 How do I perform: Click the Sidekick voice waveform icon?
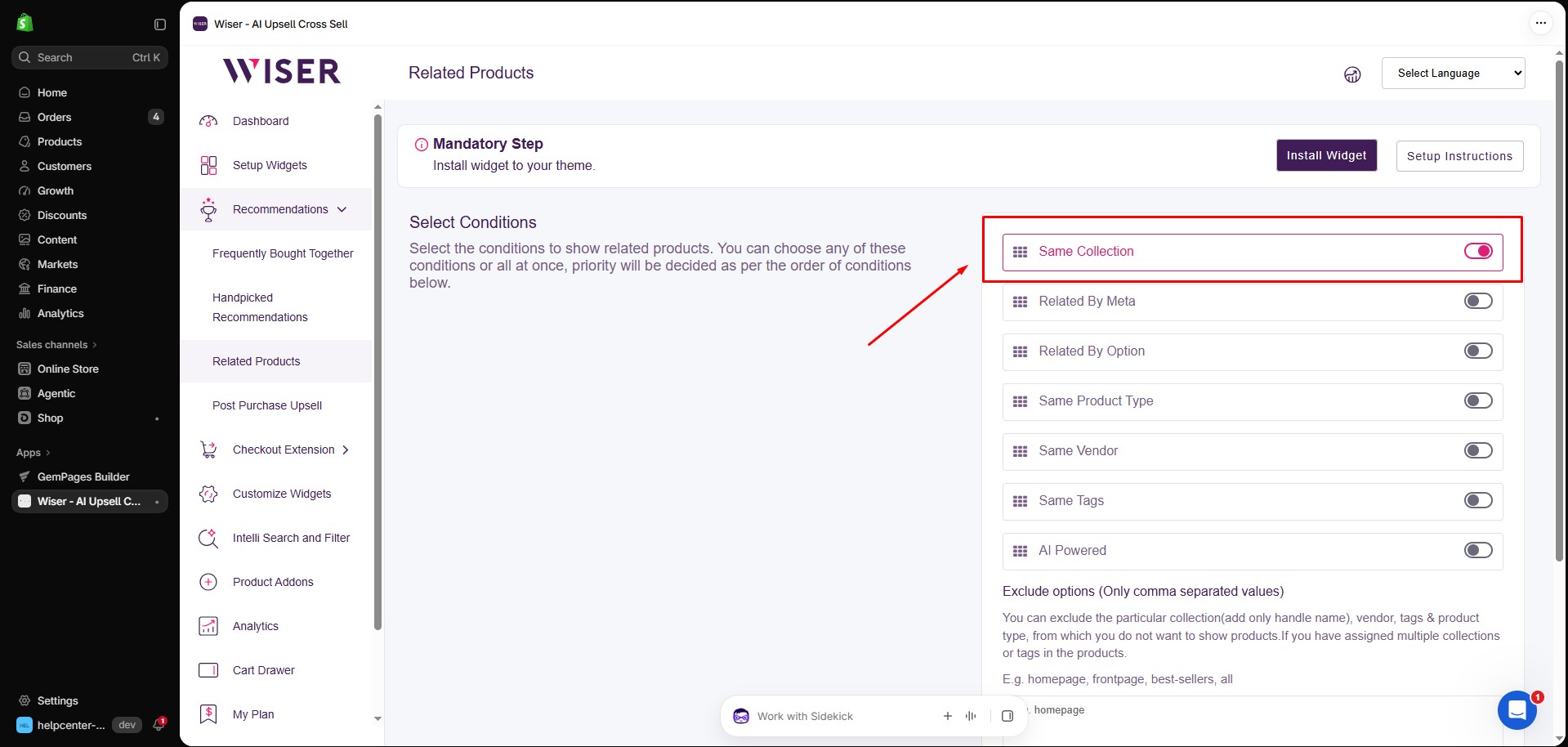coord(971,716)
